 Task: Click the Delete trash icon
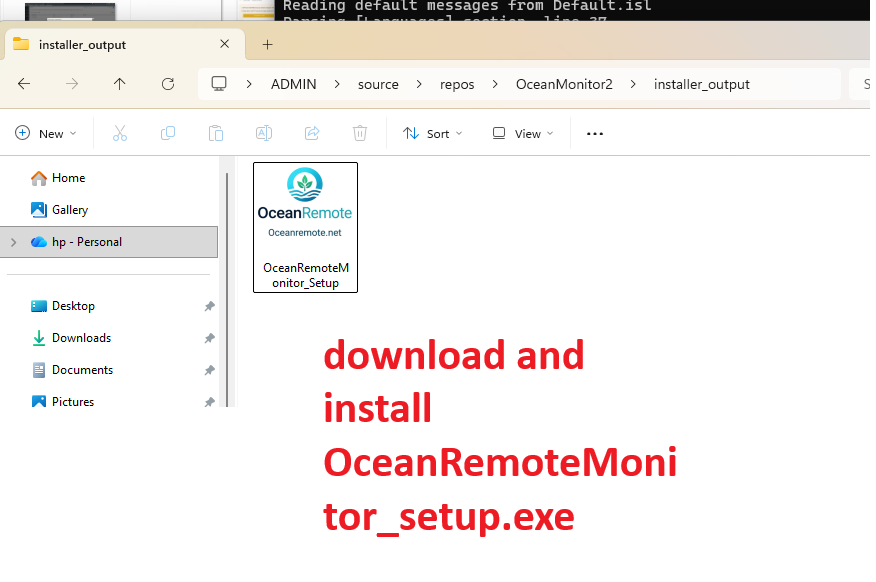360,133
